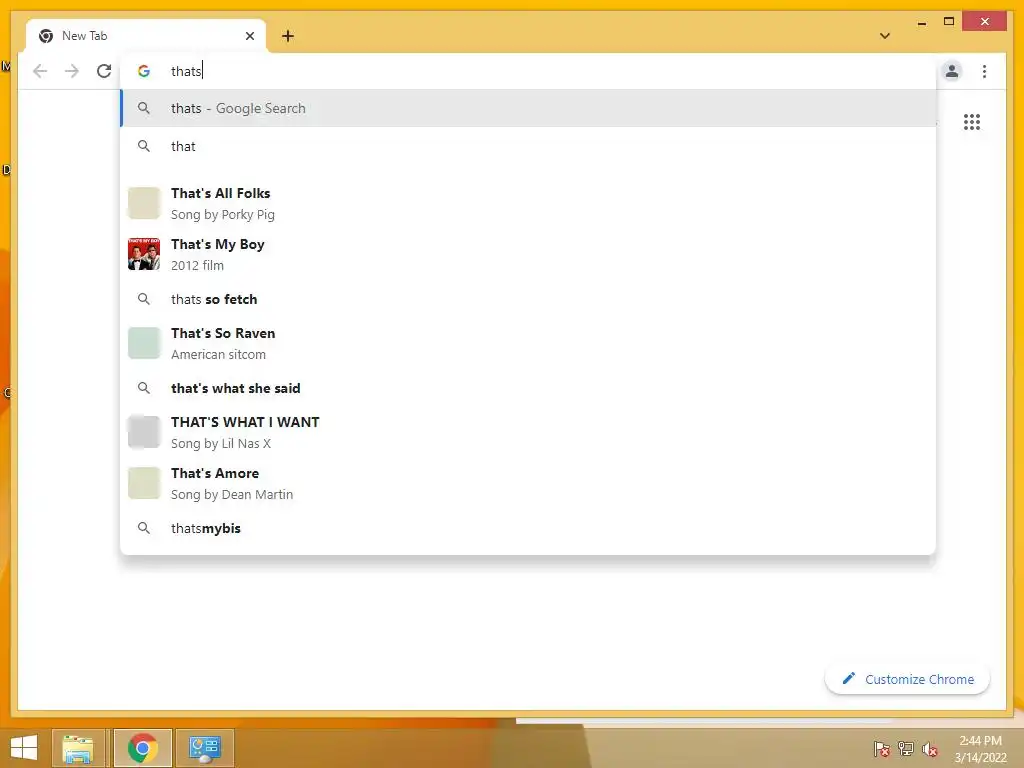Click search icon beside 'that's what she said'
The height and width of the screenshot is (768, 1024).
click(144, 388)
